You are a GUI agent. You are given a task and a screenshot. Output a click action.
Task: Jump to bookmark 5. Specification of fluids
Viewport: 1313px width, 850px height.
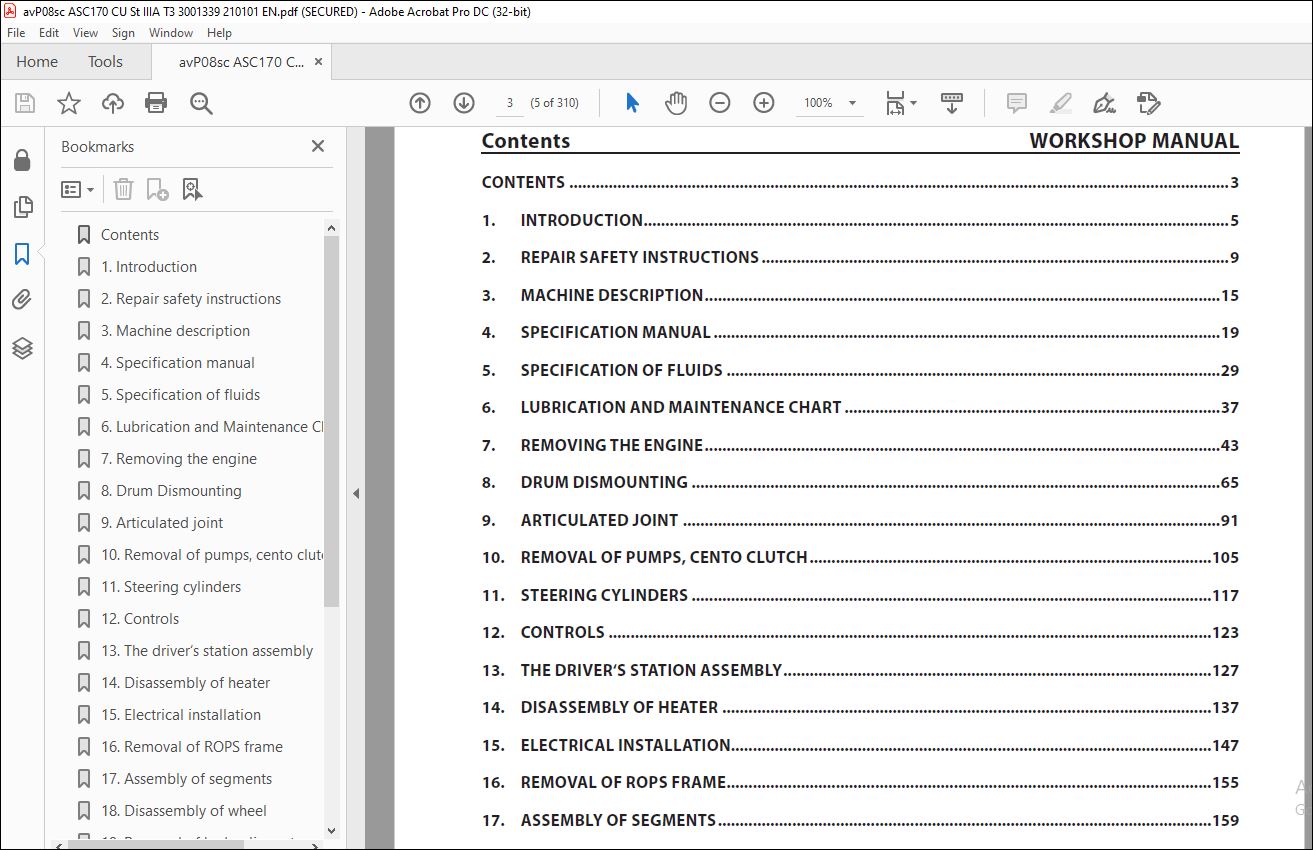coord(180,395)
